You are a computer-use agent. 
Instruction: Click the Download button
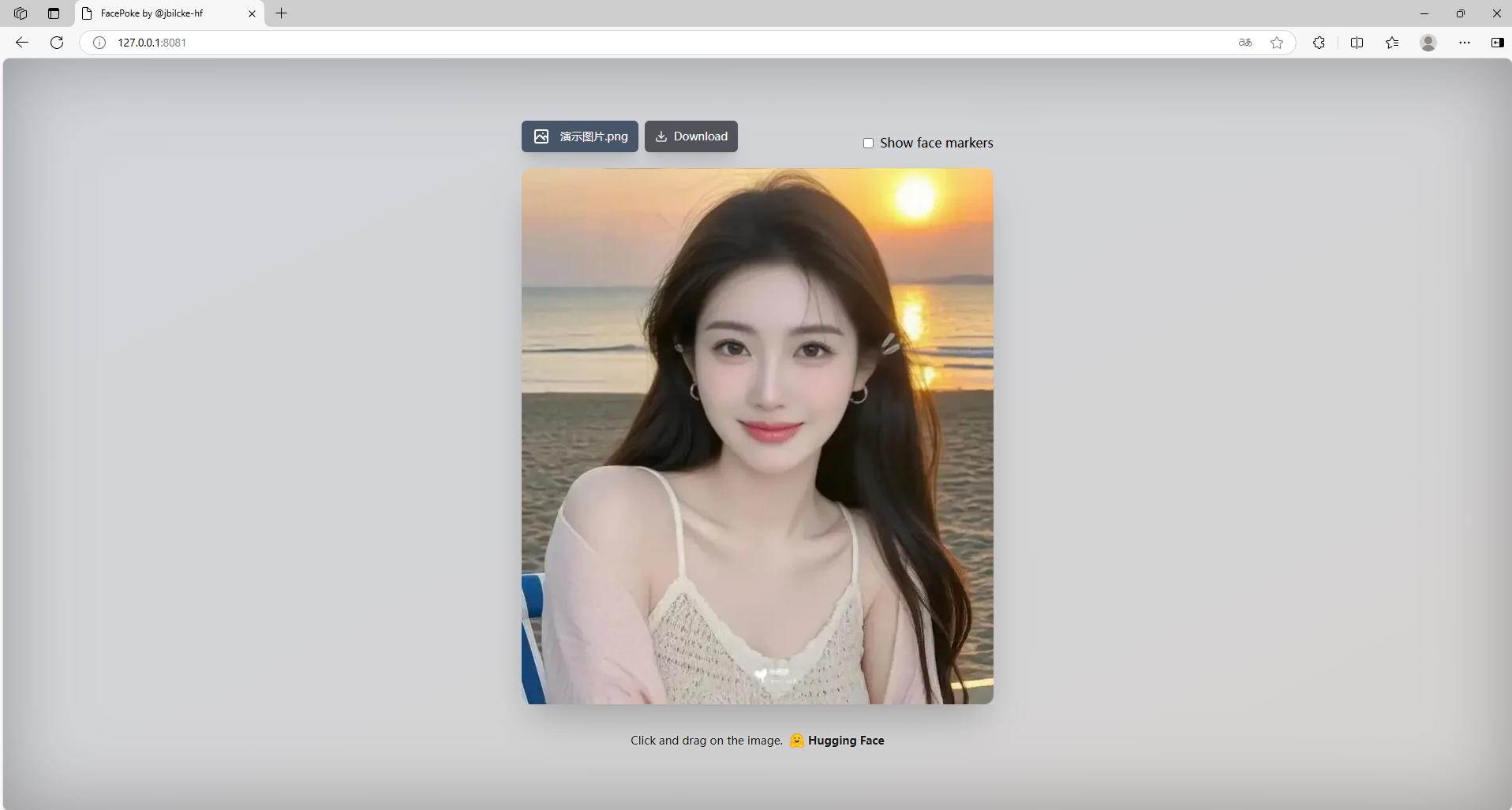(x=691, y=136)
